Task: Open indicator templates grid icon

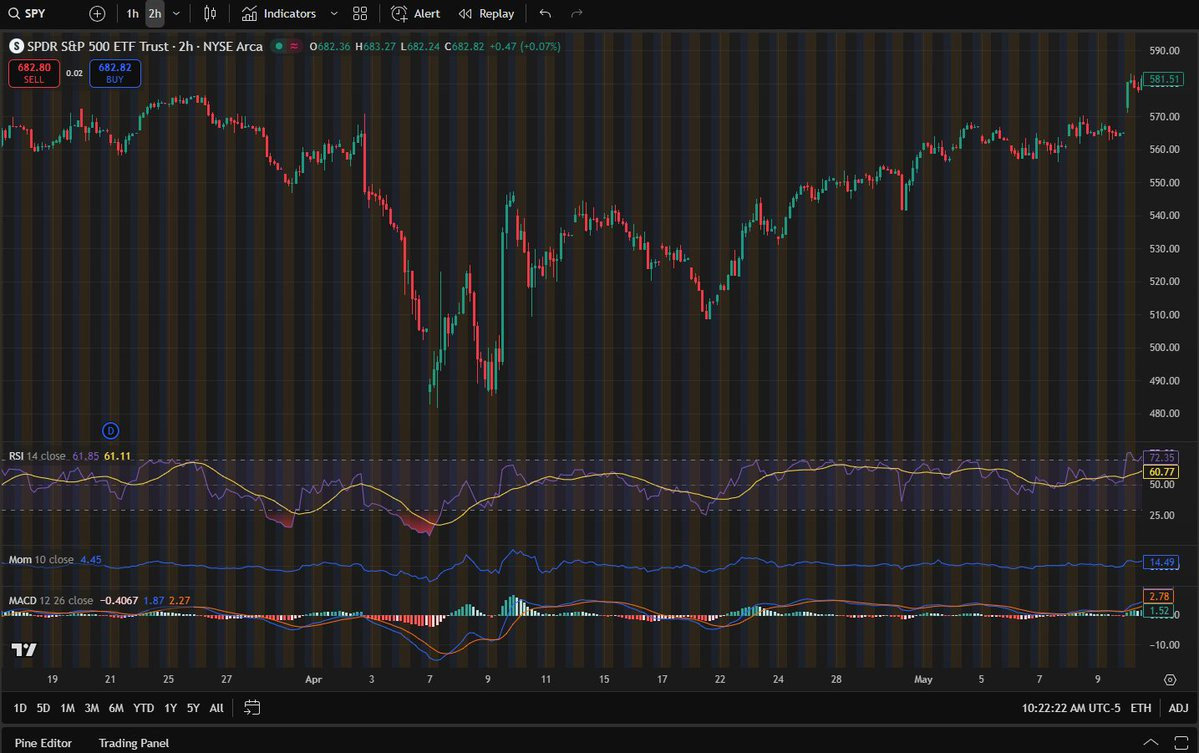Action: point(360,14)
